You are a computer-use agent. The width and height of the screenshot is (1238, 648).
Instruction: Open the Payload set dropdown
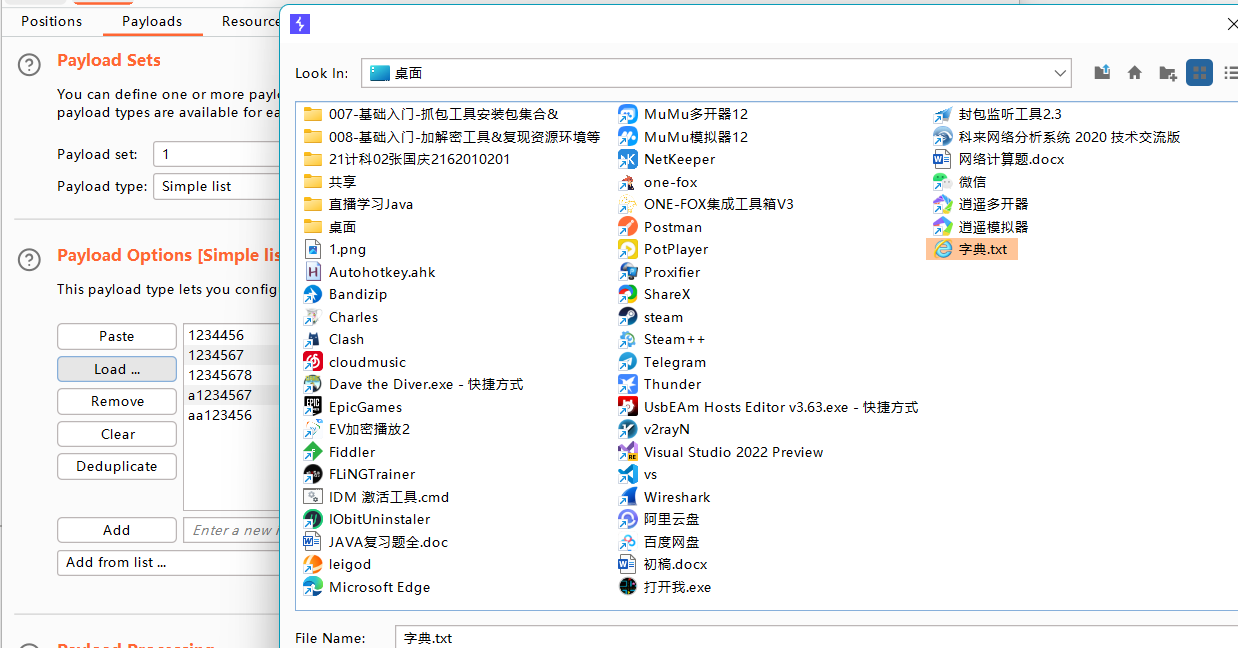[216, 154]
